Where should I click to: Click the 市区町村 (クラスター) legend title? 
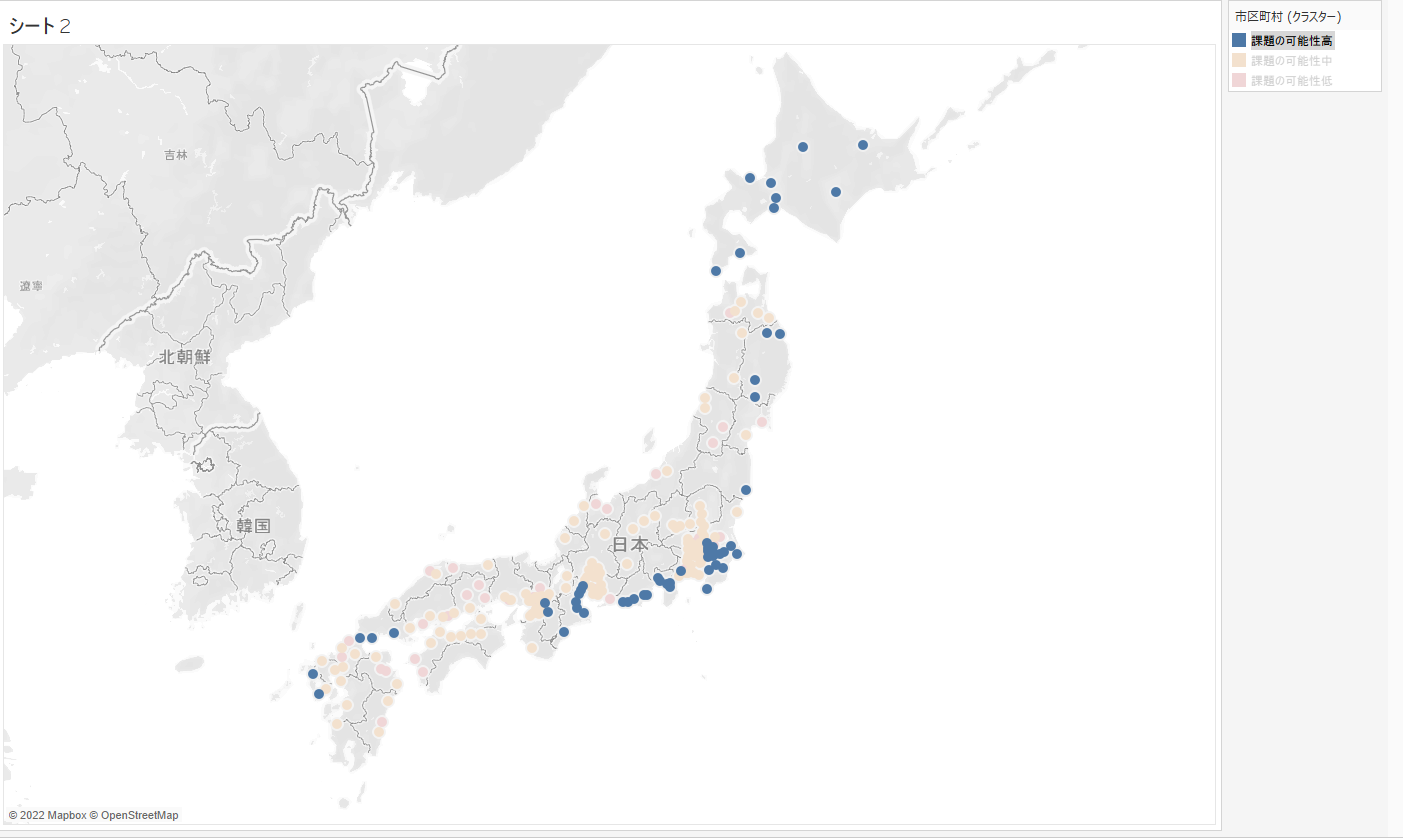pos(1288,17)
